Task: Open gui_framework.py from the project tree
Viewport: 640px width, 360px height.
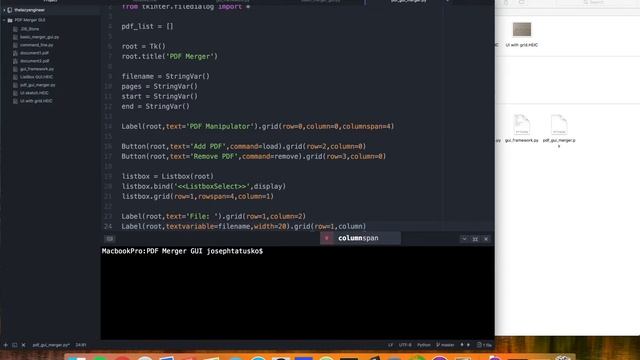Action: pos(37,69)
